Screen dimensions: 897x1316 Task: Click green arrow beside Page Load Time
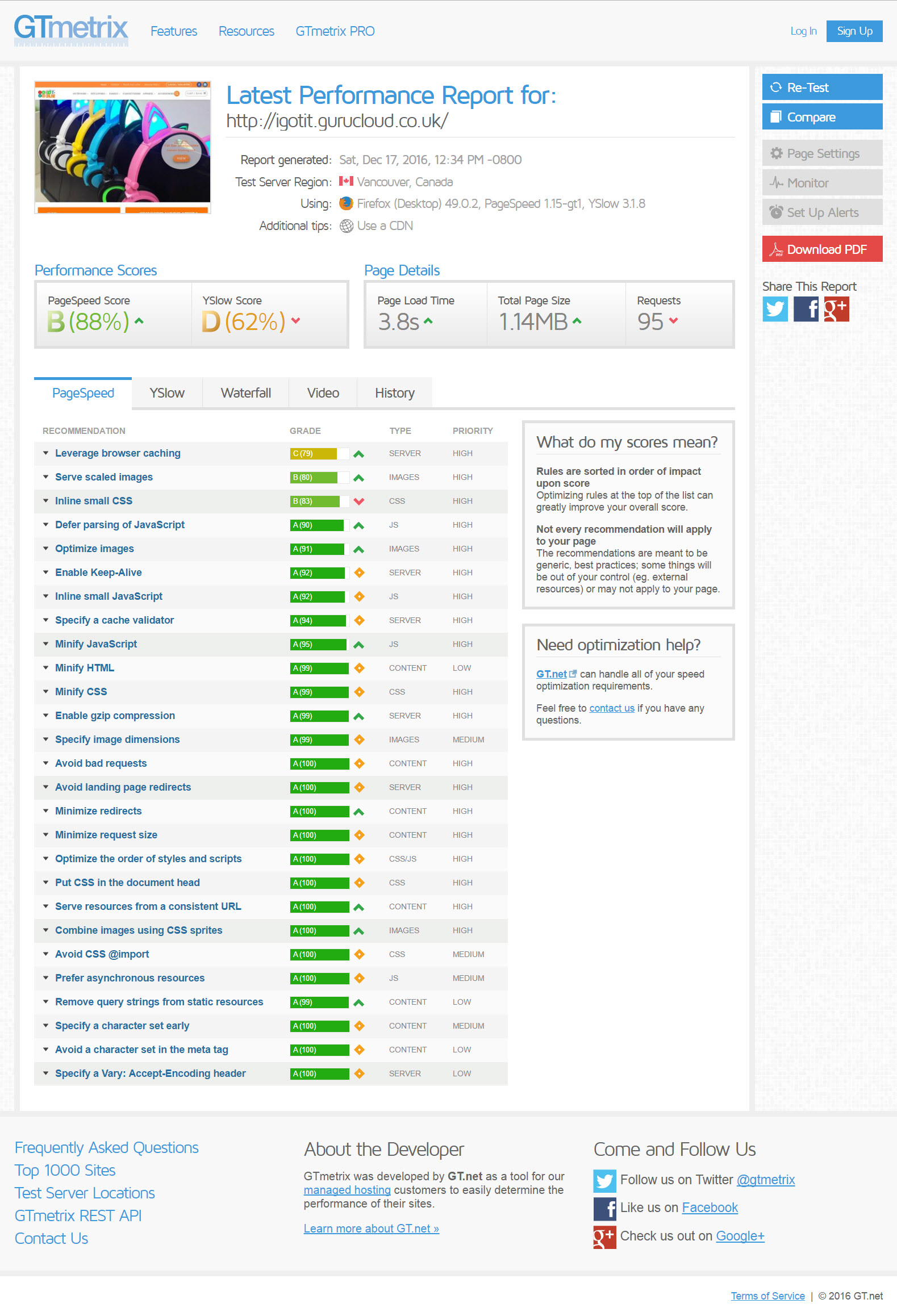pos(428,321)
